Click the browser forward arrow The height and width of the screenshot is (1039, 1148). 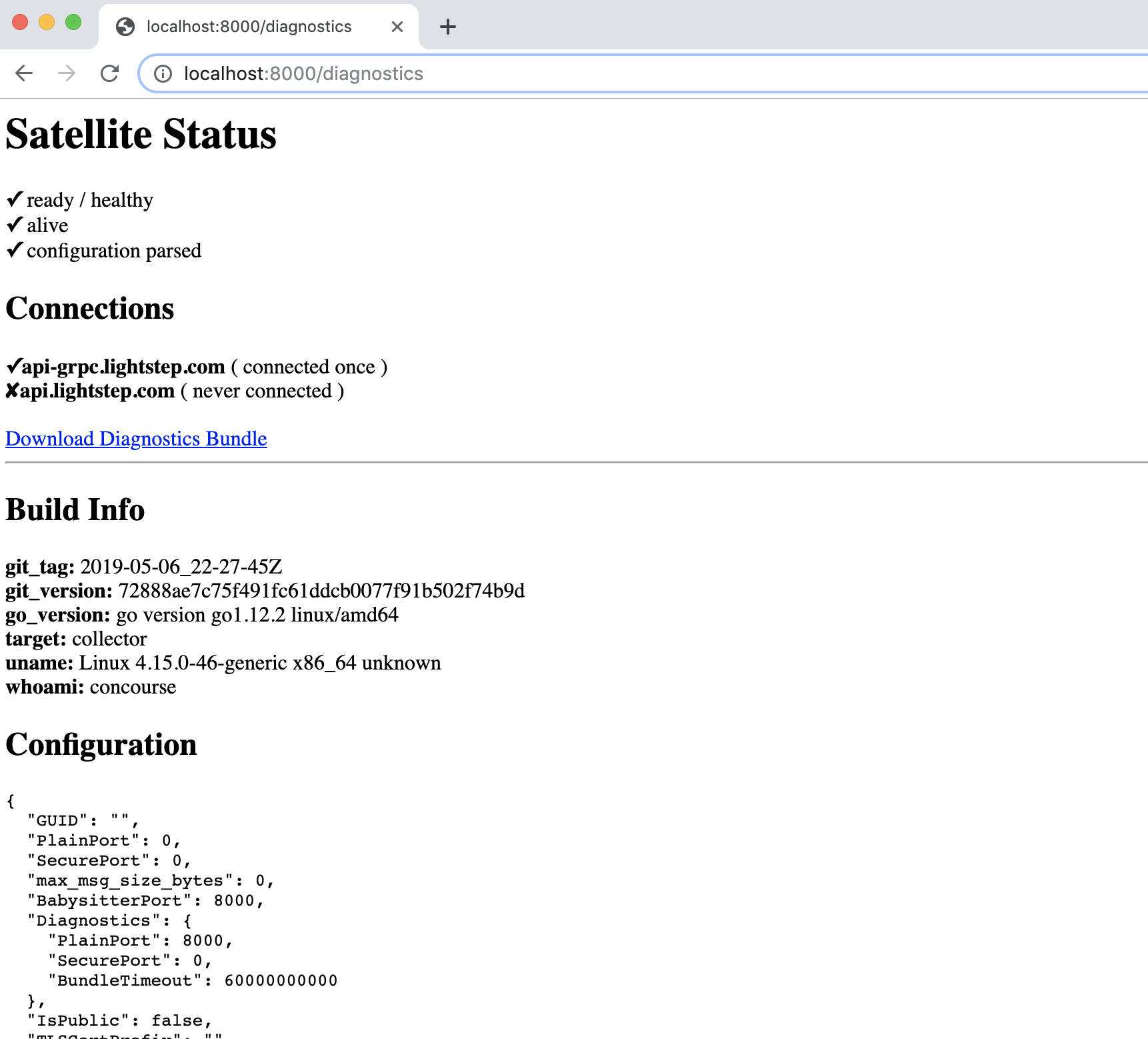67,73
